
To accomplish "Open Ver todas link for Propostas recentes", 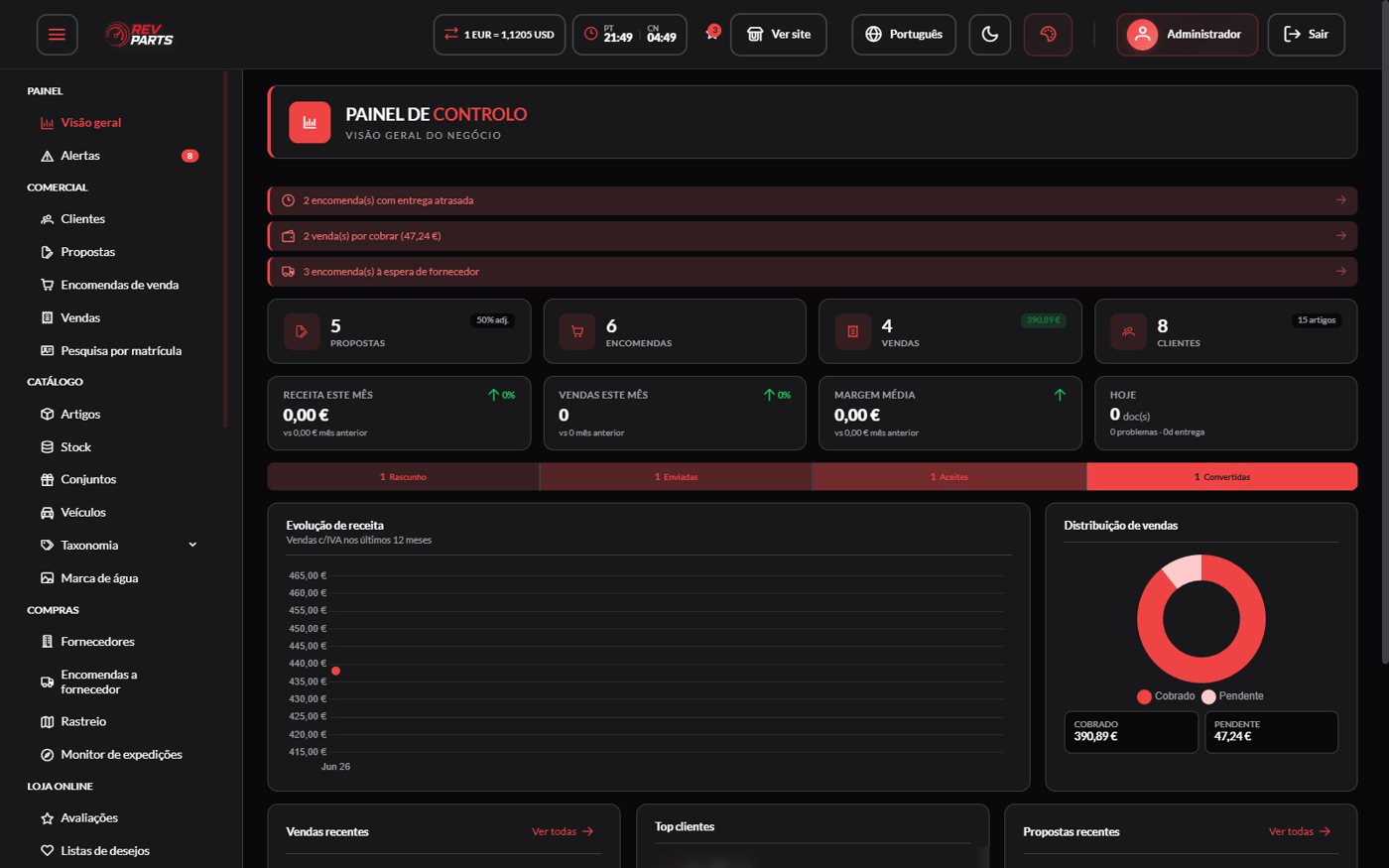I will (x=1300, y=831).
